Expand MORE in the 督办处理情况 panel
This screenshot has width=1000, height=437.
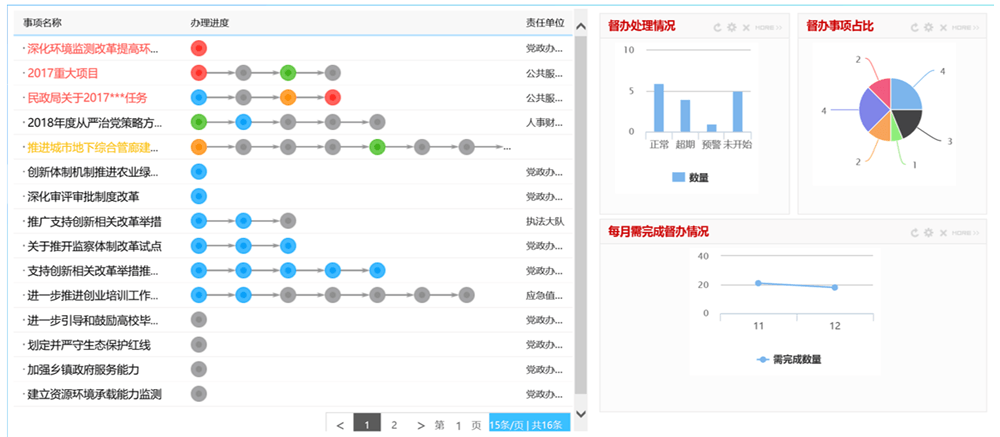[768, 27]
